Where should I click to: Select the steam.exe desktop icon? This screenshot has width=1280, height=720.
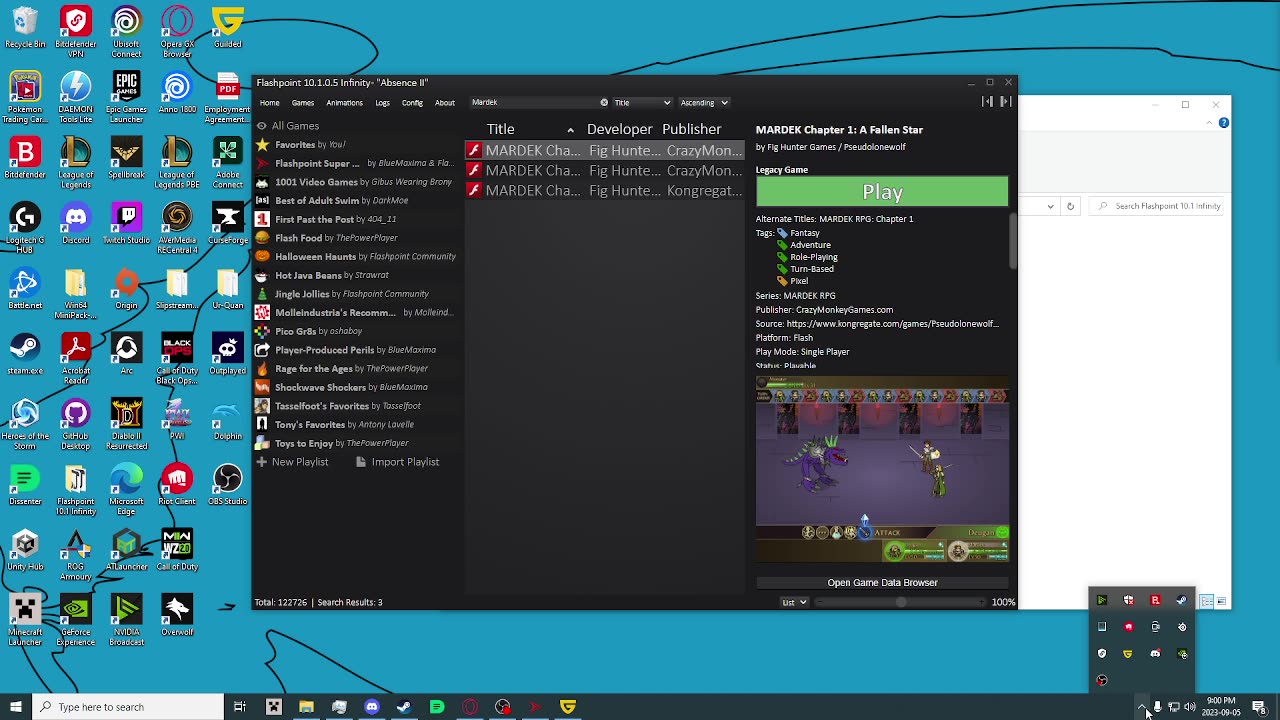25,356
